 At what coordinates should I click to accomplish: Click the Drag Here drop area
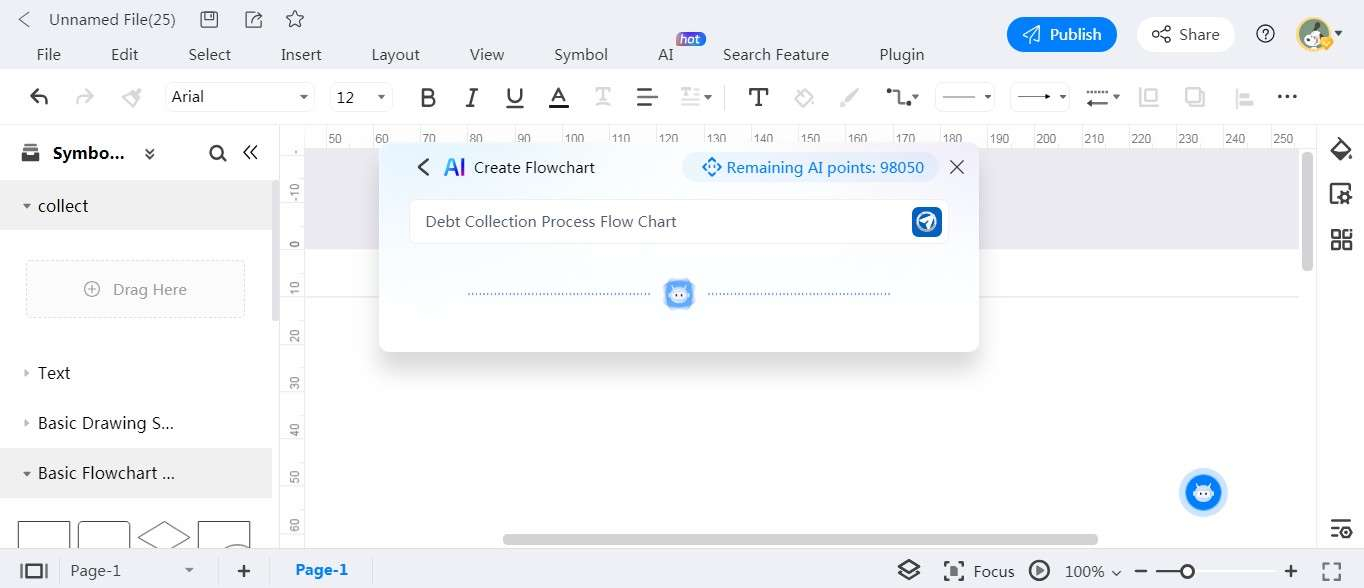click(x=135, y=289)
